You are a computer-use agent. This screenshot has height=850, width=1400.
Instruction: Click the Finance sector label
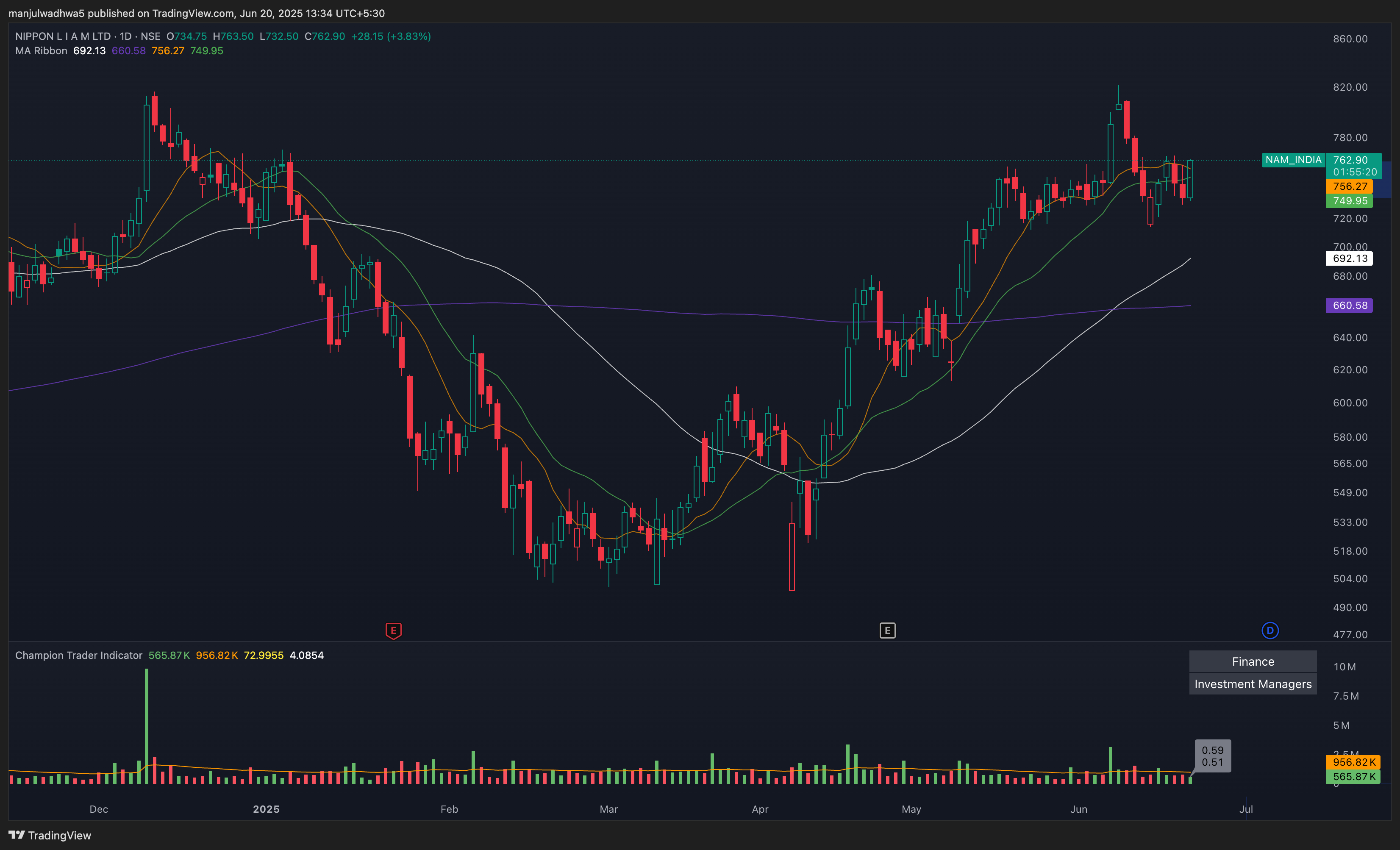(1253, 661)
